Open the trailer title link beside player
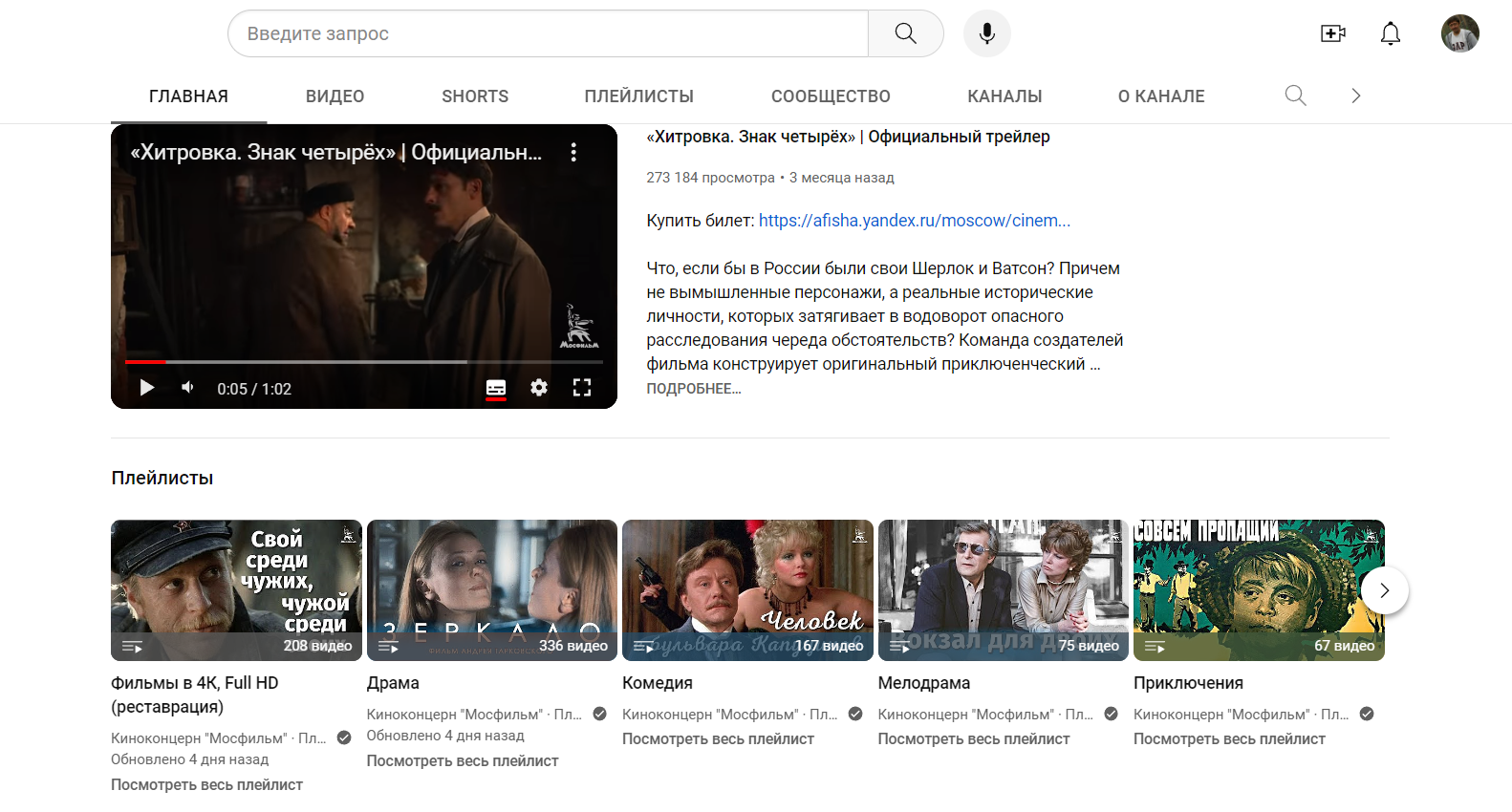The height and width of the screenshot is (812, 1512). click(x=848, y=137)
